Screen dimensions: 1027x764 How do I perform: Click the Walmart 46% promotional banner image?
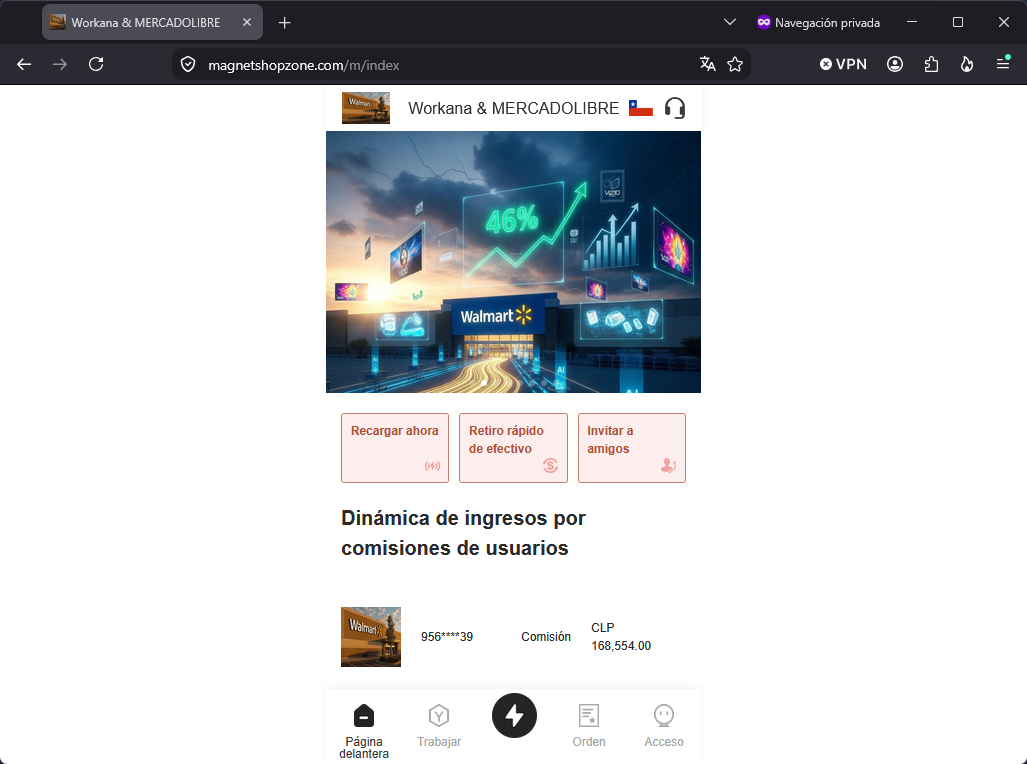[514, 262]
